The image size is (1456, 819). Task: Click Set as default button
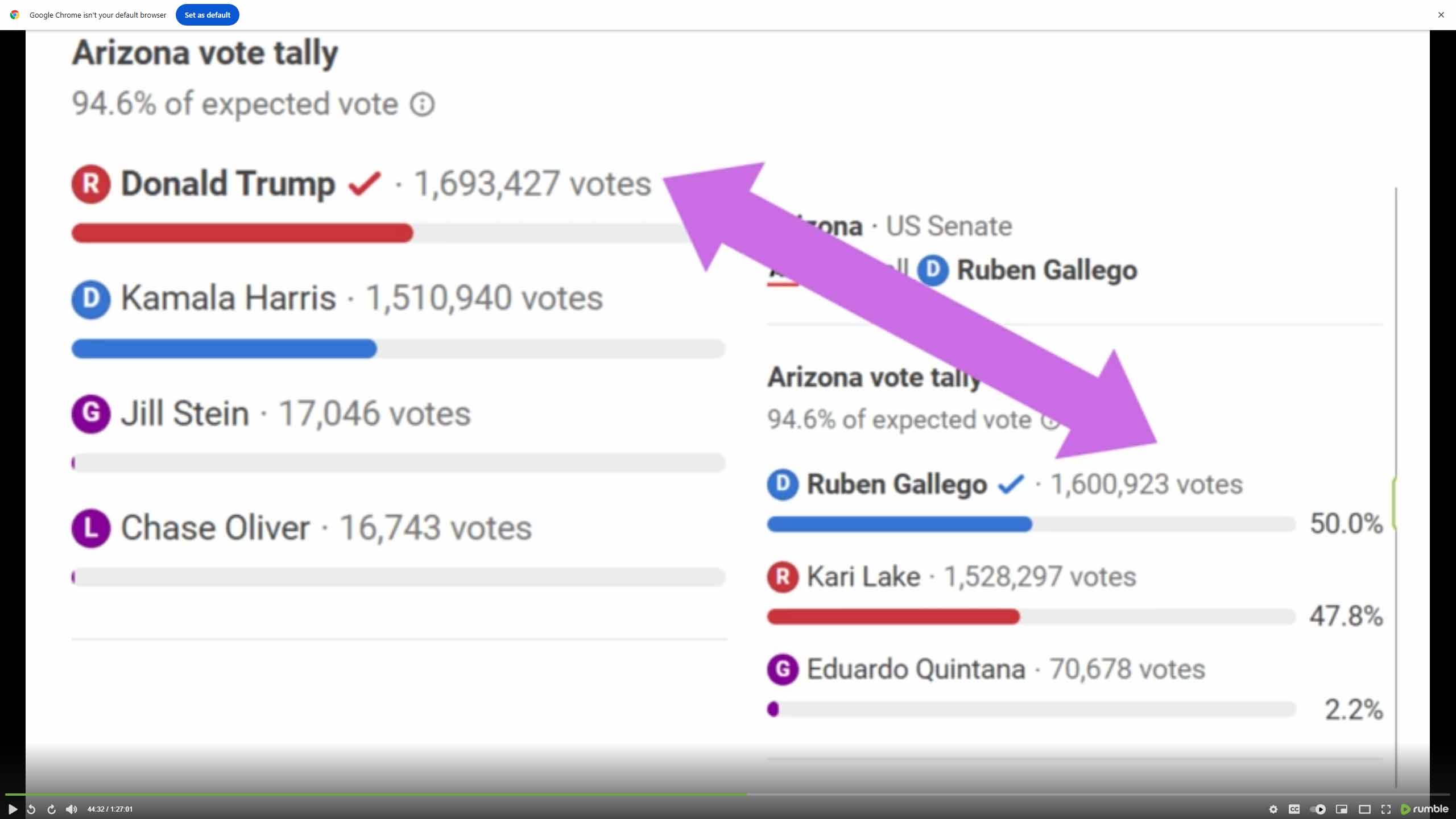(x=207, y=15)
